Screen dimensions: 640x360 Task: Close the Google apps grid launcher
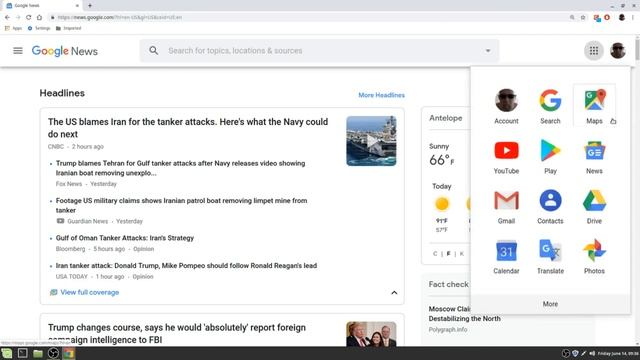tap(593, 51)
